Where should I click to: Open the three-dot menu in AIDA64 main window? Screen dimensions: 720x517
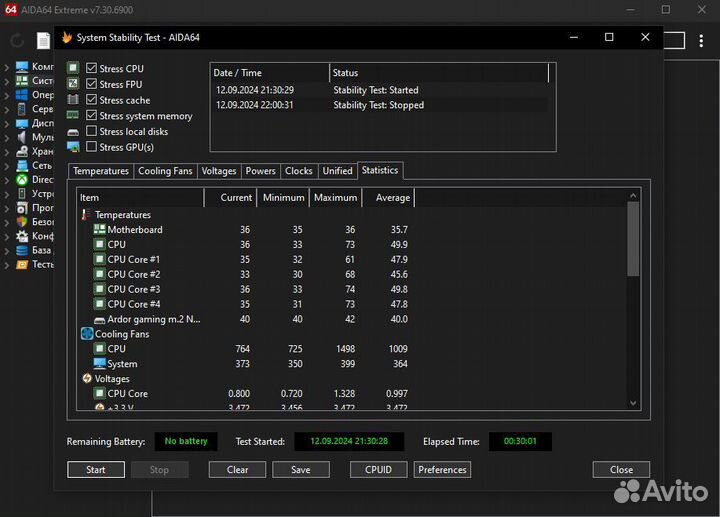point(701,41)
